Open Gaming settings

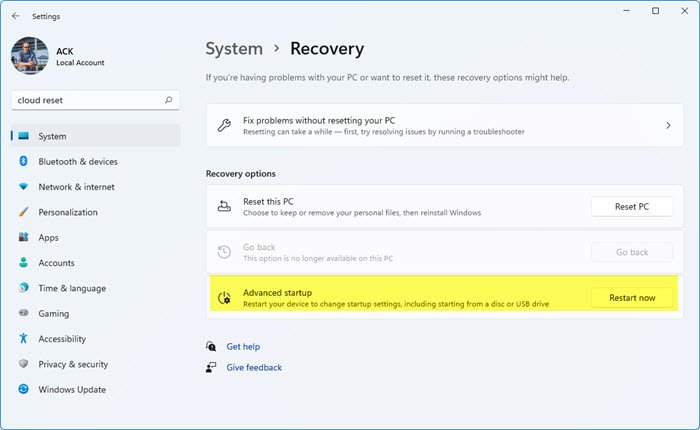pyautogui.click(x=54, y=314)
